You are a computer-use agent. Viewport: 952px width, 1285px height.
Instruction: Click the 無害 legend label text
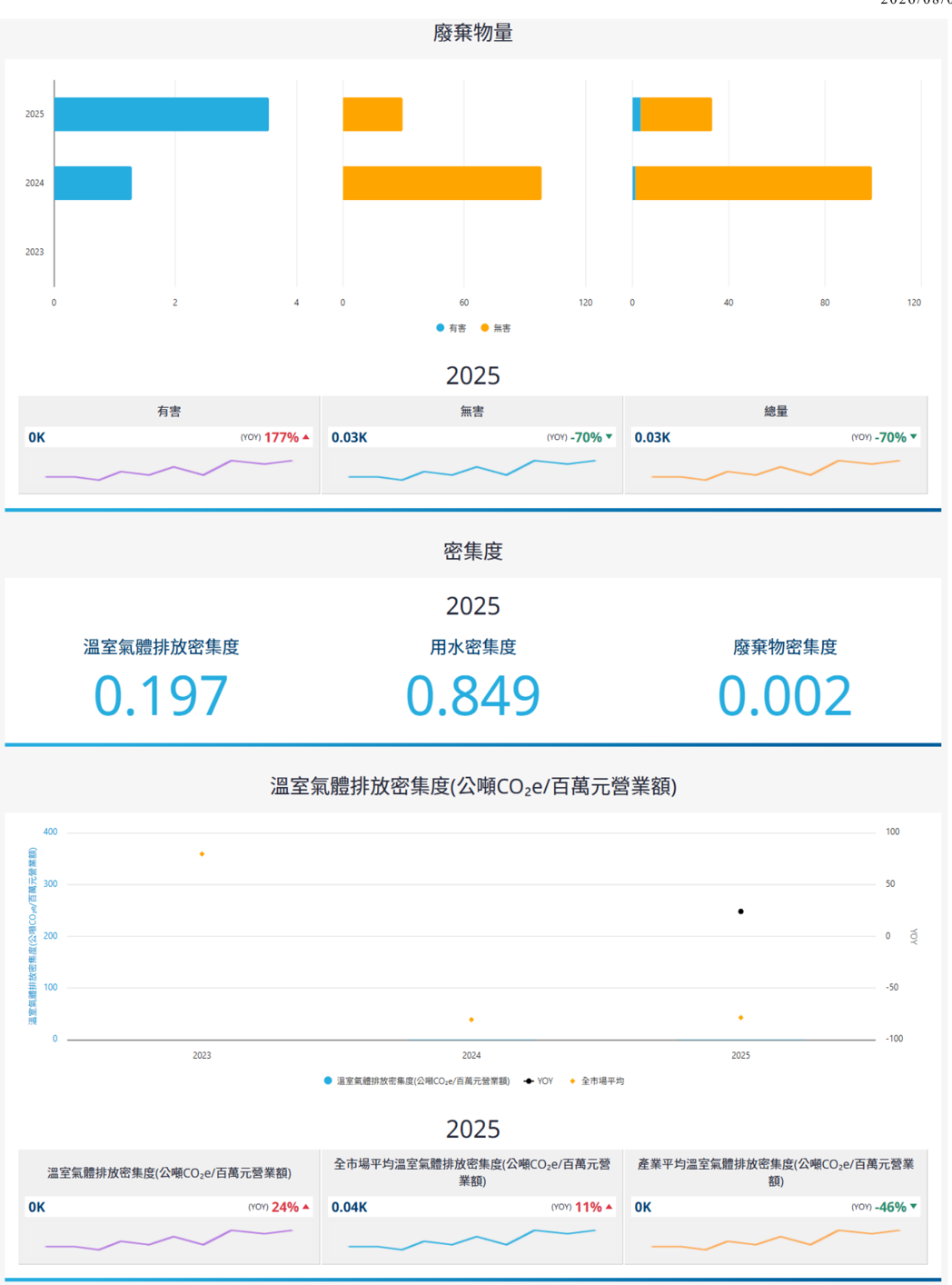click(x=502, y=328)
